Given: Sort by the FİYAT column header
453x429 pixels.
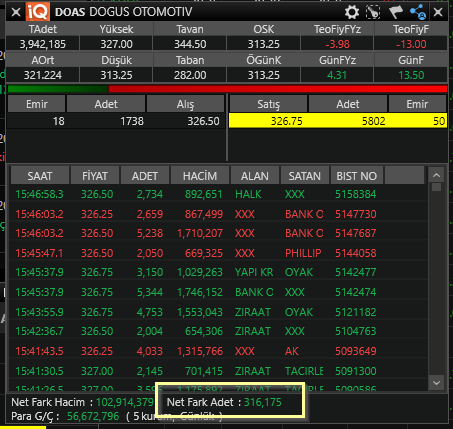Looking at the screenshot, I should (x=95, y=176).
